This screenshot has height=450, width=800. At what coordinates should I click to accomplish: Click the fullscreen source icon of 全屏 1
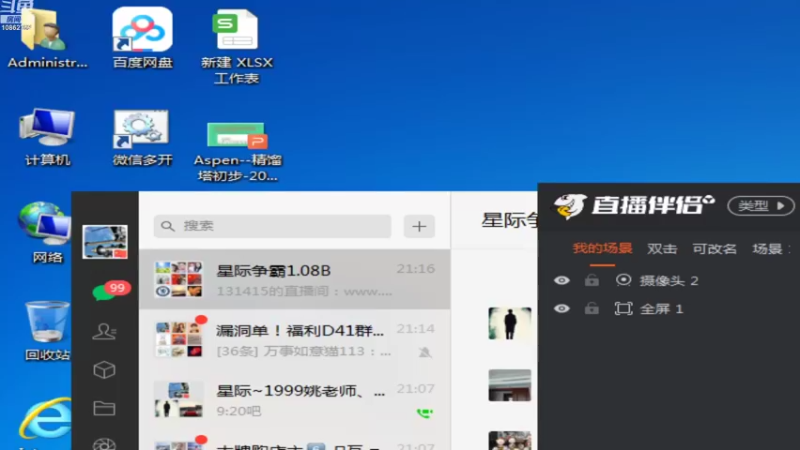[623, 309]
